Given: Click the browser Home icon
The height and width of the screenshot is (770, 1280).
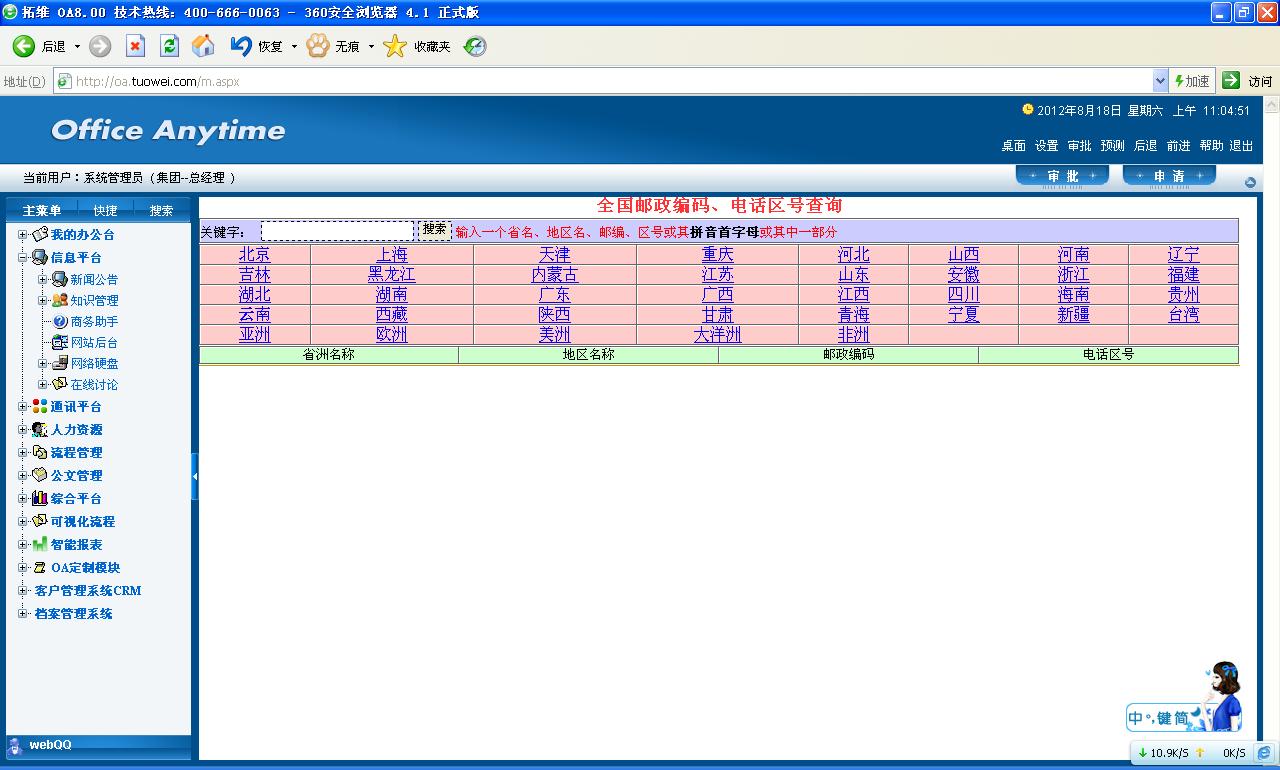Looking at the screenshot, I should [x=203, y=46].
